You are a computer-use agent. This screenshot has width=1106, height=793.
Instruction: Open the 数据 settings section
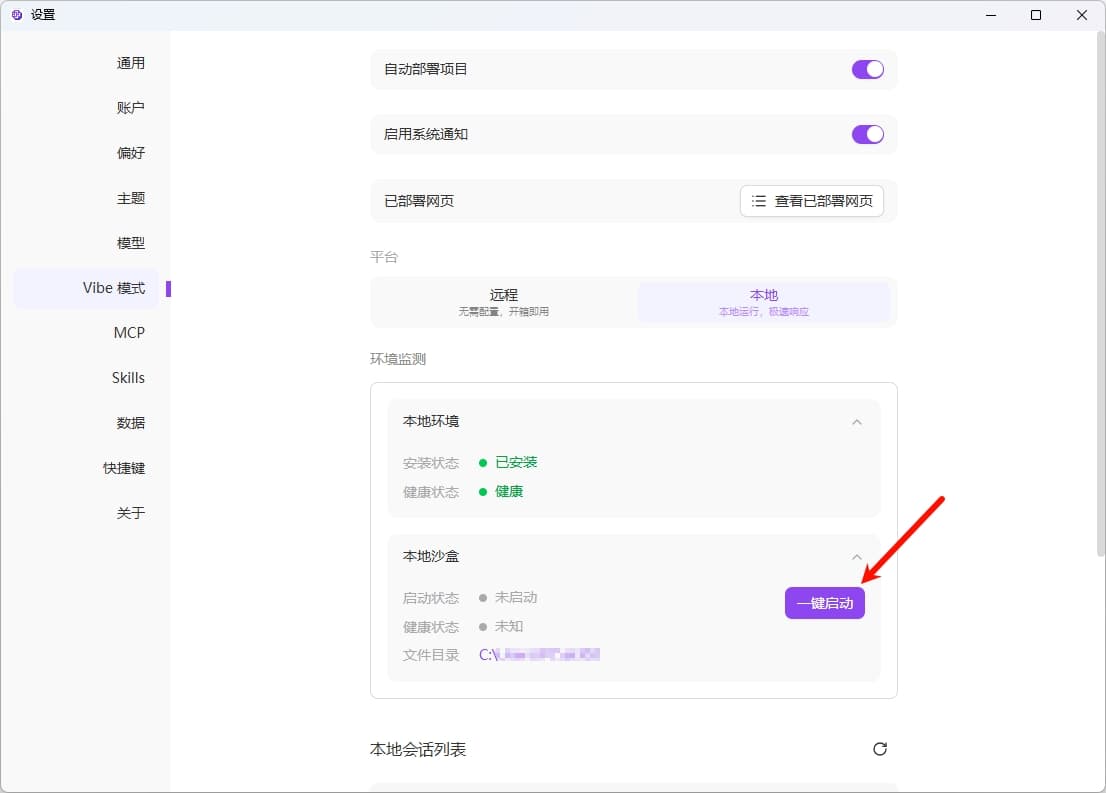coord(130,423)
